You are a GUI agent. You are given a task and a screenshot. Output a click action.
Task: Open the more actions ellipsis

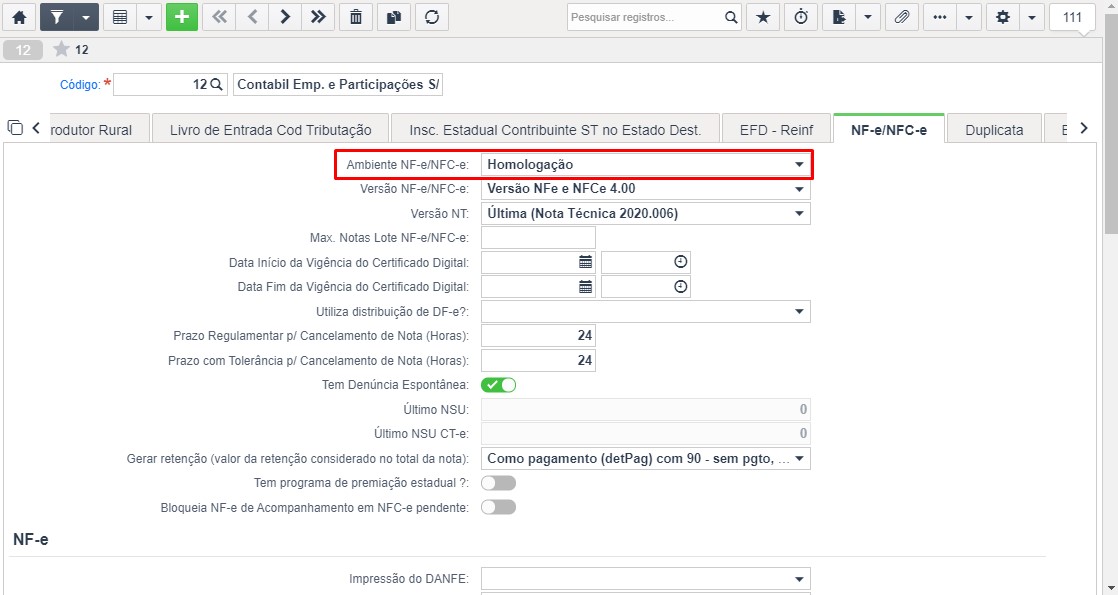[940, 17]
